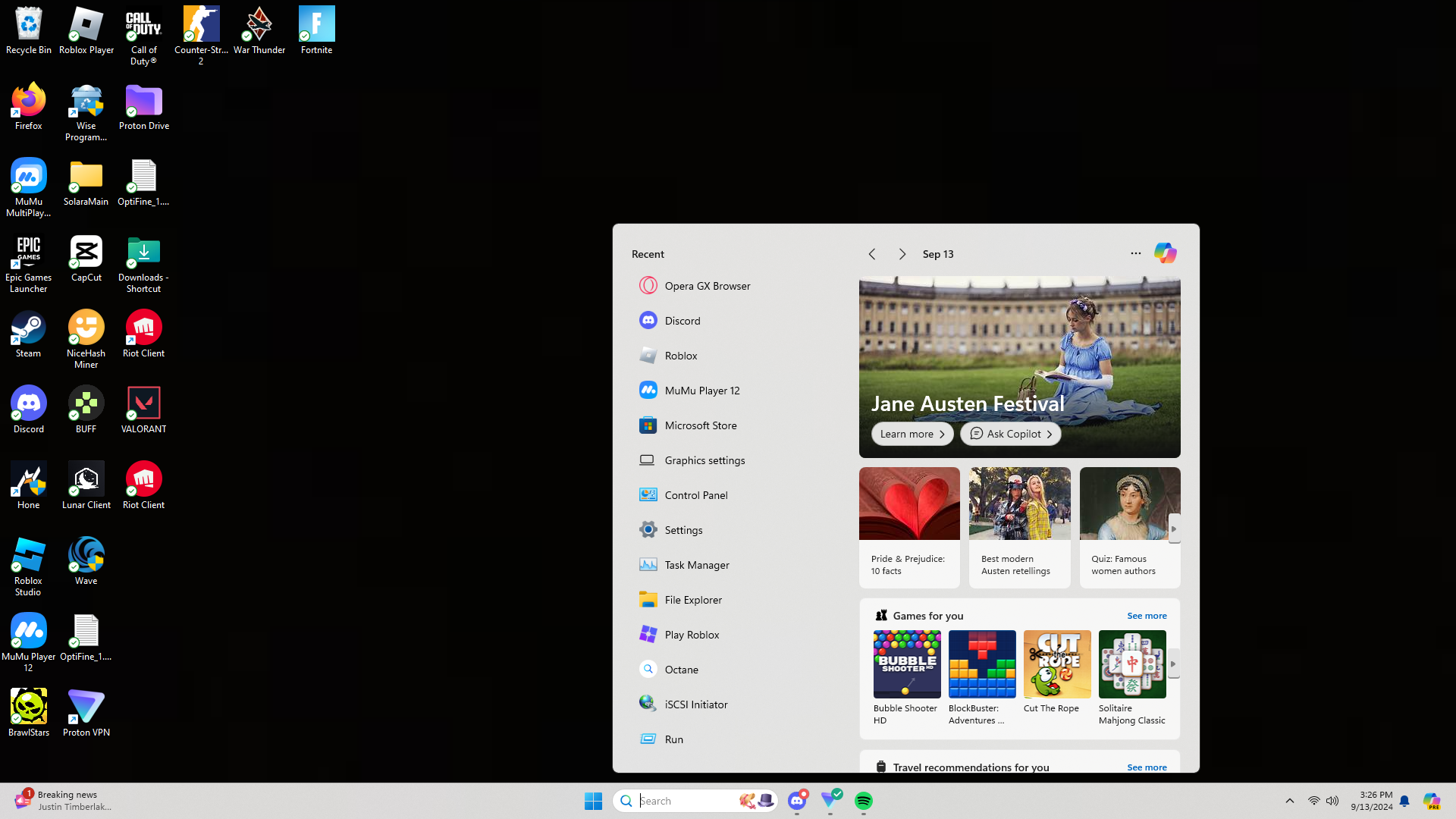Select Recycle Bin desktop icon
Viewport: 1456px width, 819px height.
click(x=29, y=31)
